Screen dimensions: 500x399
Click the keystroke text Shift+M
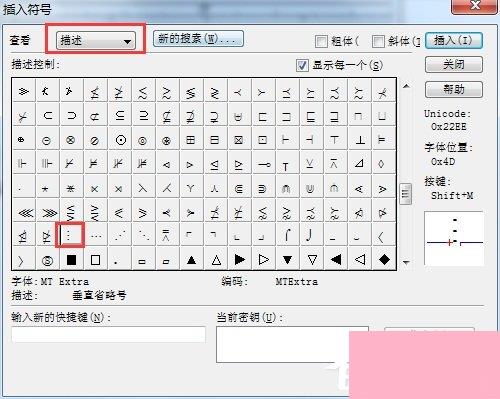tap(452, 195)
